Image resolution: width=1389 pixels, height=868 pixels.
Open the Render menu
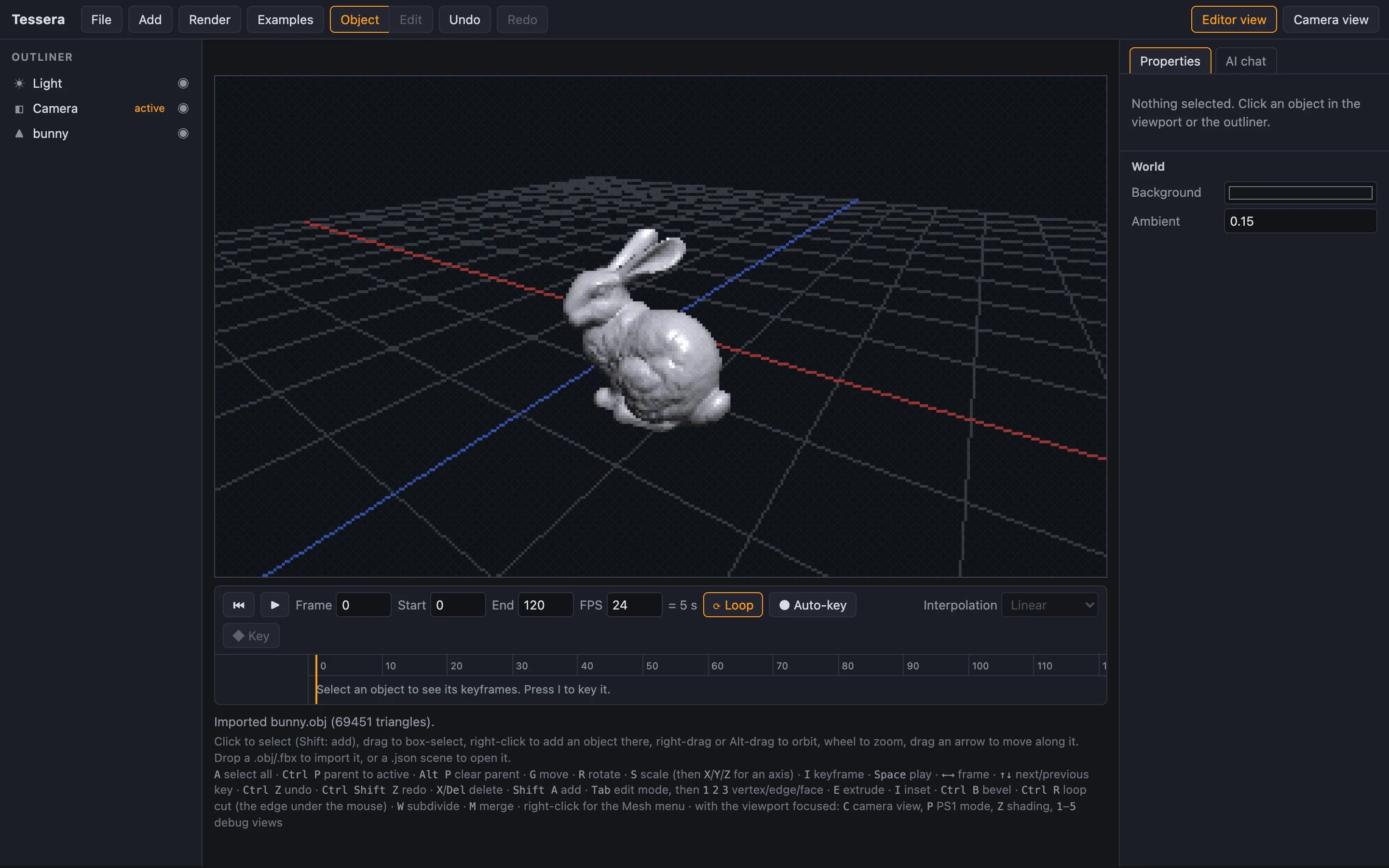(209, 19)
